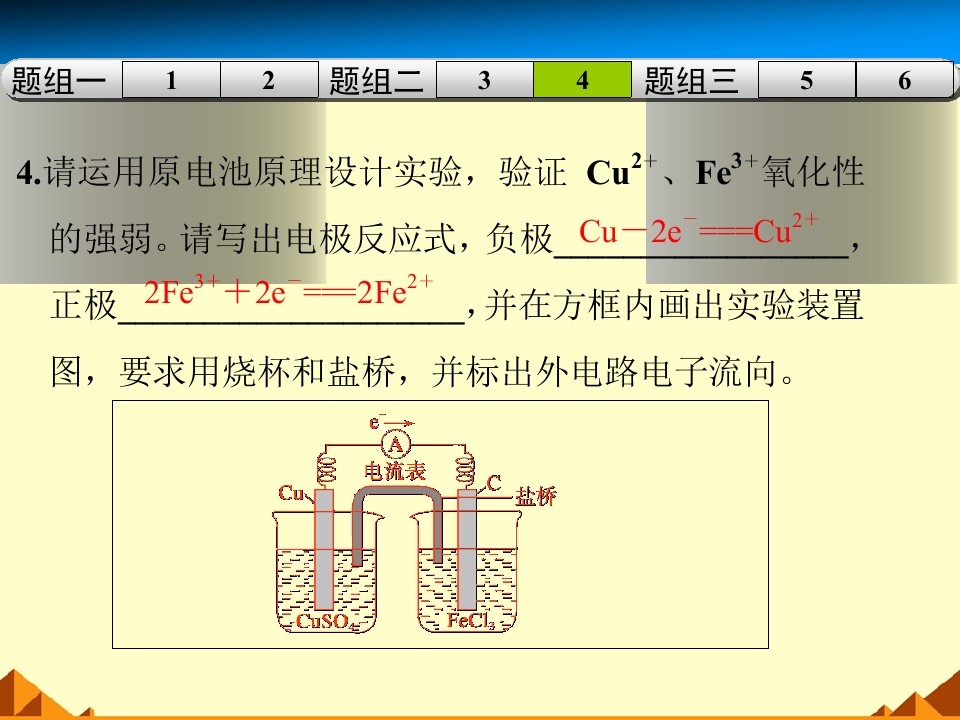Click the word 正极 in the question
The width and height of the screenshot is (960, 720).
tap(84, 304)
